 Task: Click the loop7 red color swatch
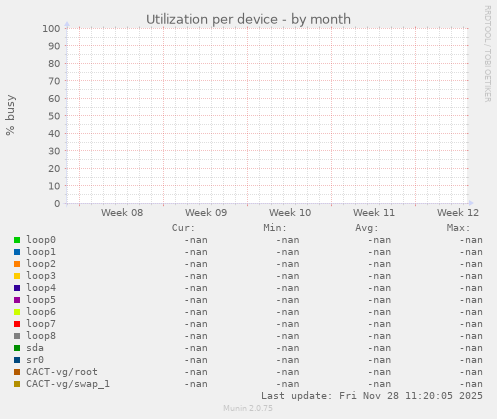(x=17, y=324)
